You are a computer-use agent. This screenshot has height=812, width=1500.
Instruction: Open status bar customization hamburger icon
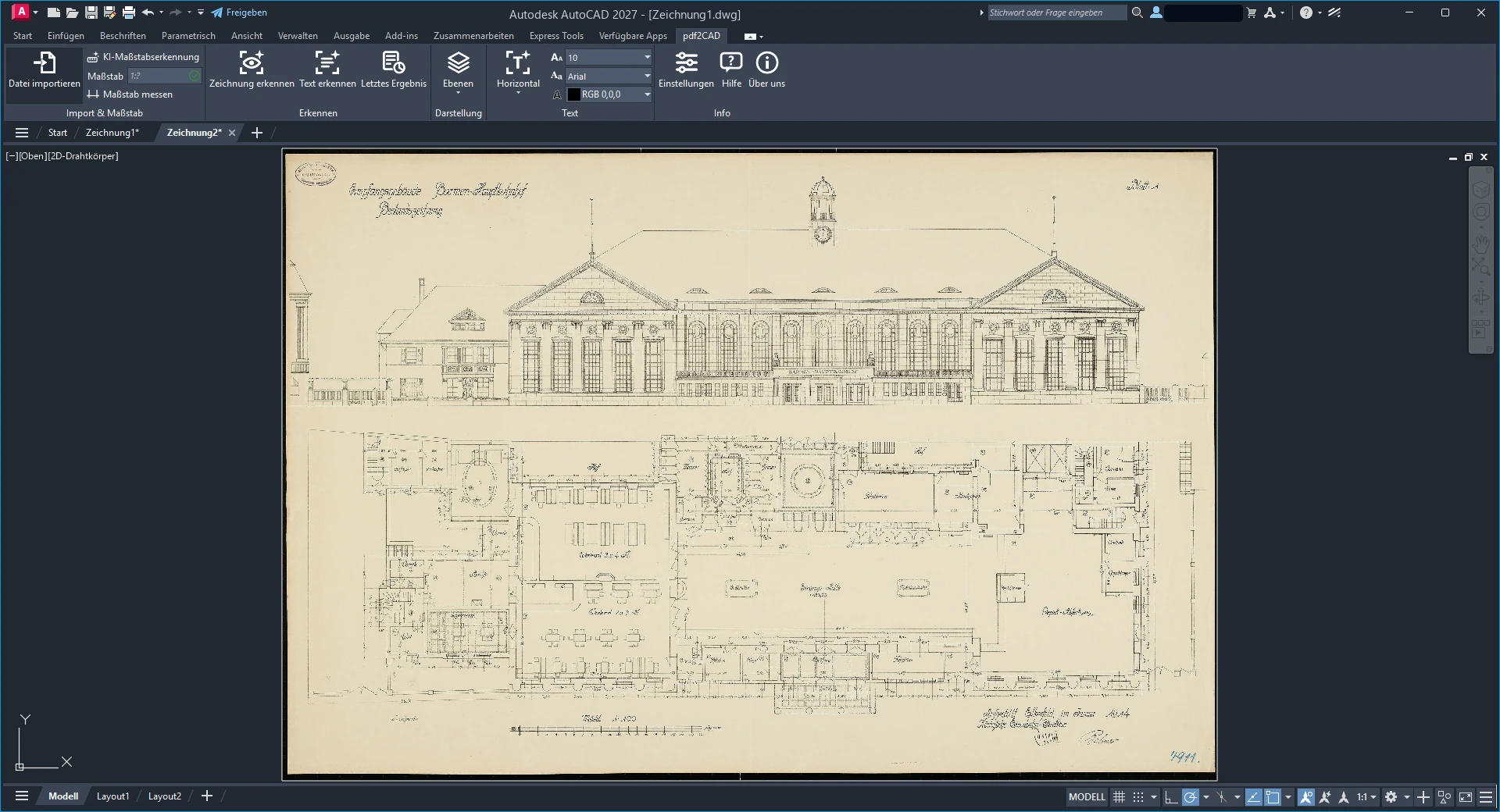[x=1486, y=797]
